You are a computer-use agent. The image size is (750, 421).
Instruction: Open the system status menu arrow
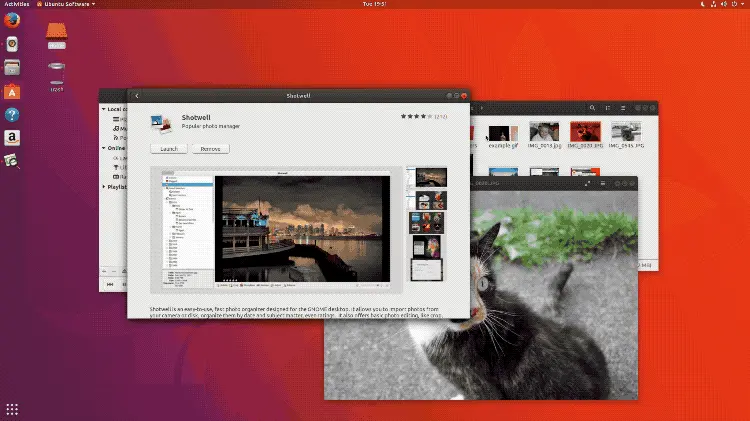point(742,4)
